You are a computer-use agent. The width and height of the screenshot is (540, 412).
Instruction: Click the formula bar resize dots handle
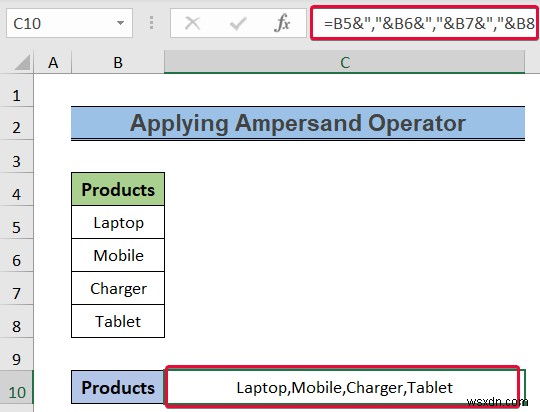pyautogui.click(x=151, y=23)
